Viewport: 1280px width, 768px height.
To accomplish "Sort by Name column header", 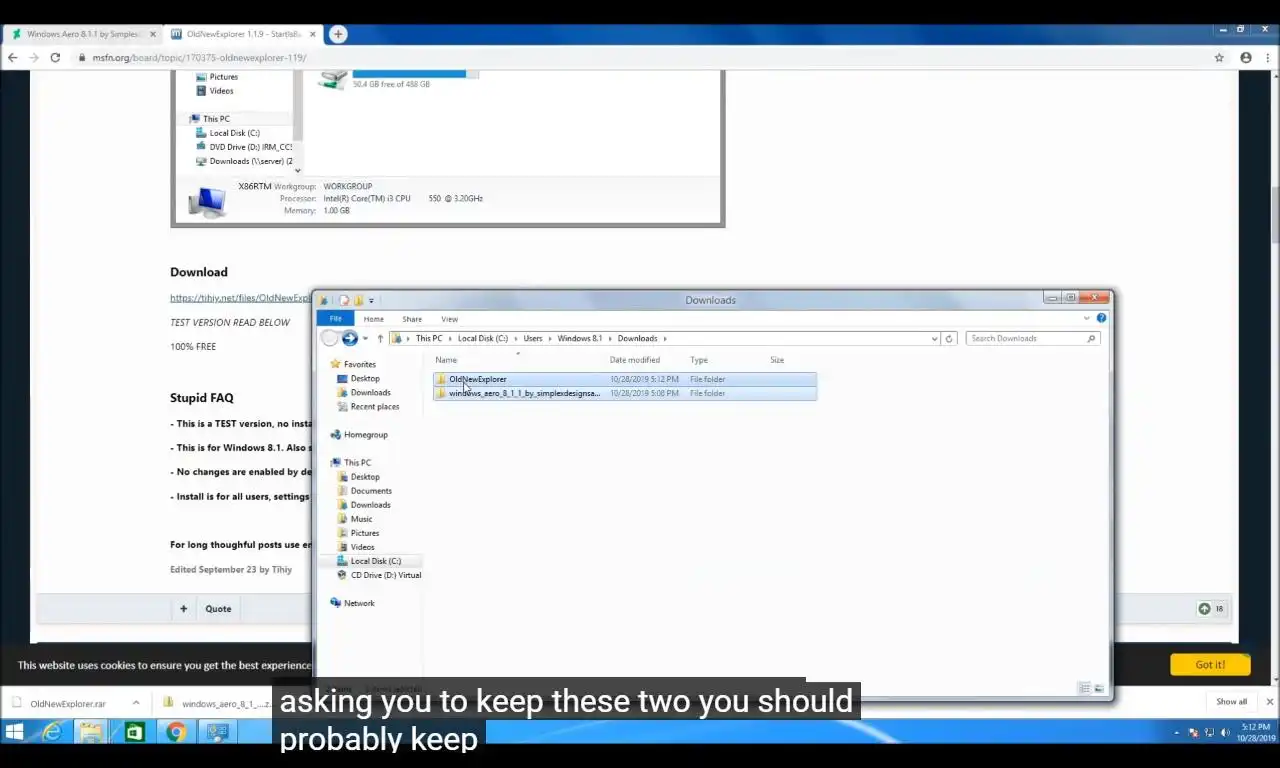I will coord(446,360).
